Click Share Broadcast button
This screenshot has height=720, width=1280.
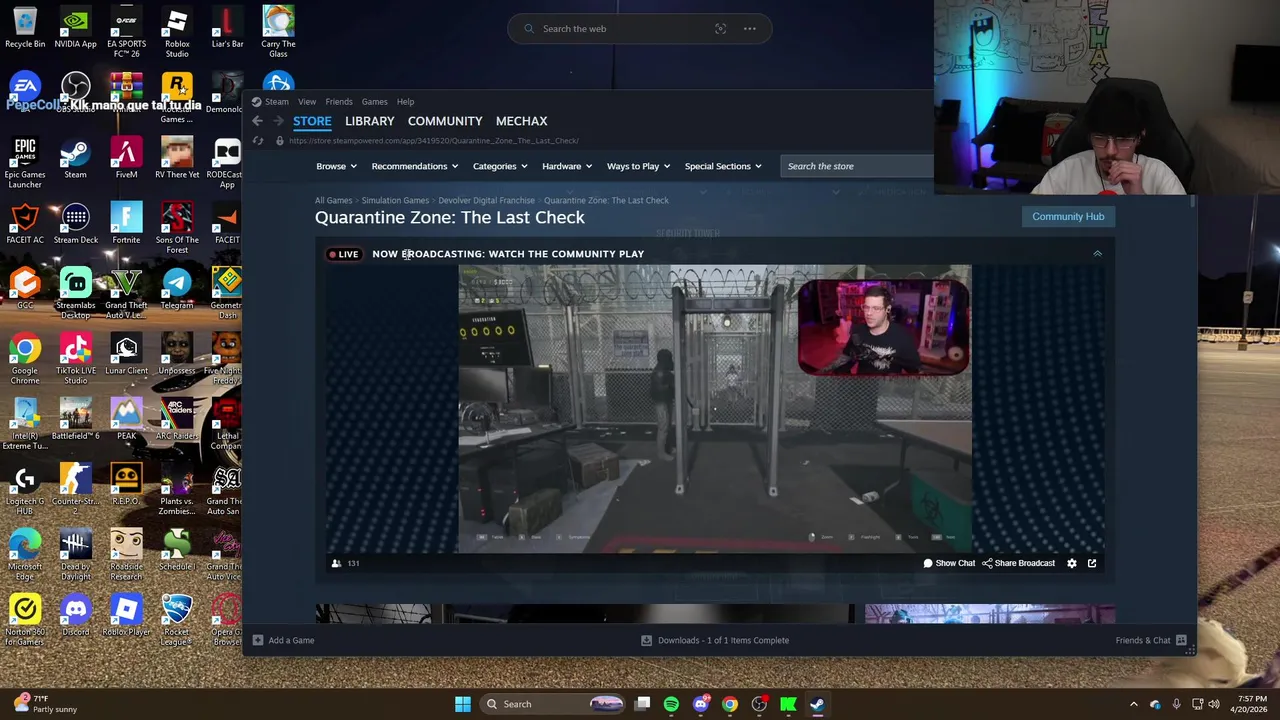tap(1018, 563)
